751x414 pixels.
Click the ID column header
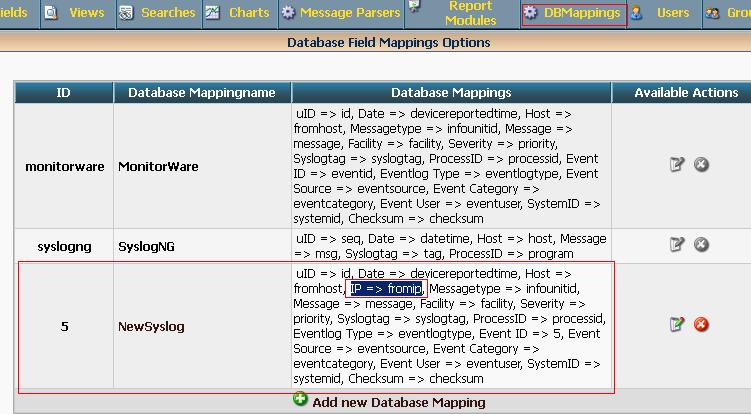click(x=64, y=92)
